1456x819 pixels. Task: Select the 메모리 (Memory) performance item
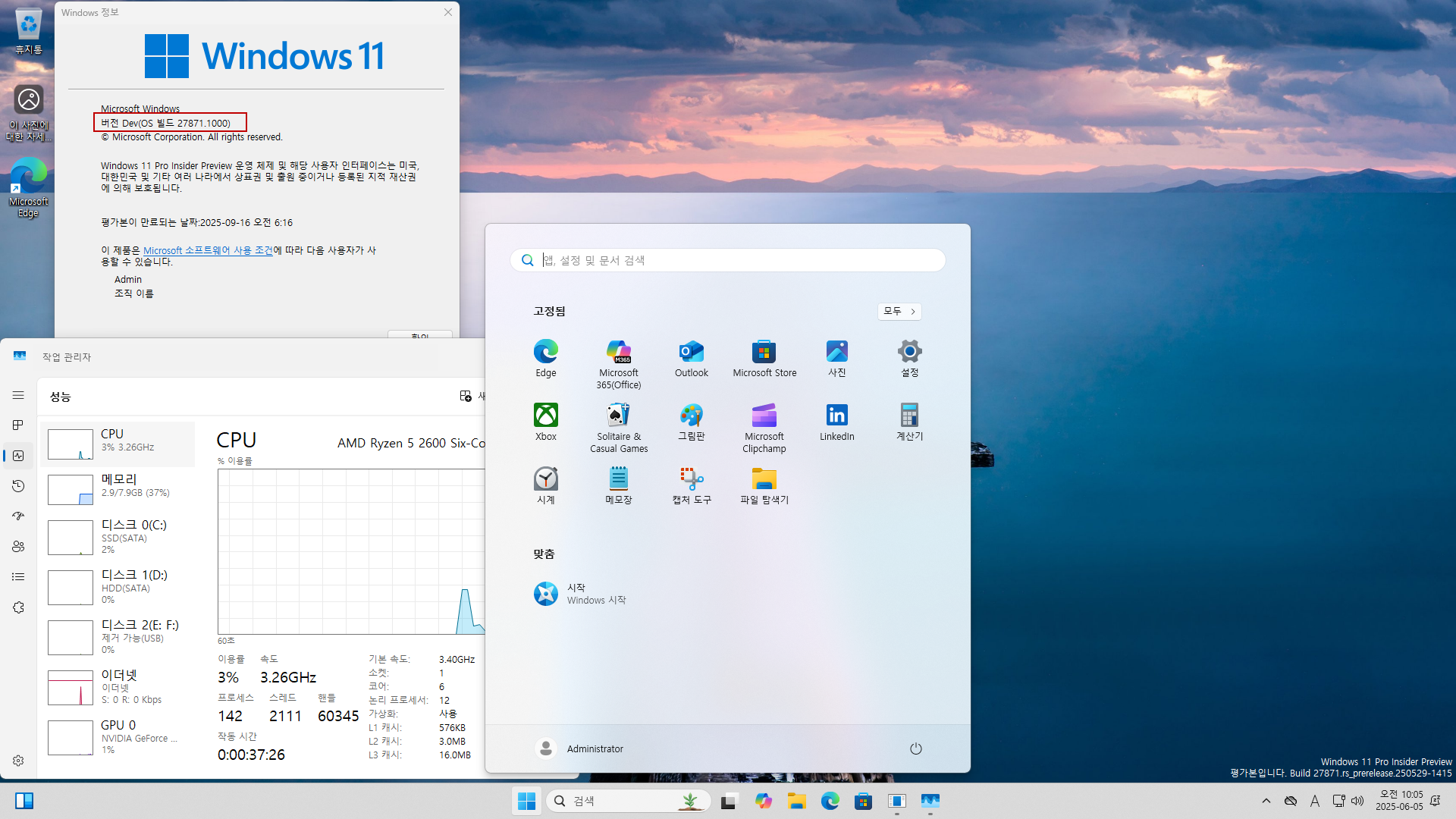[118, 489]
